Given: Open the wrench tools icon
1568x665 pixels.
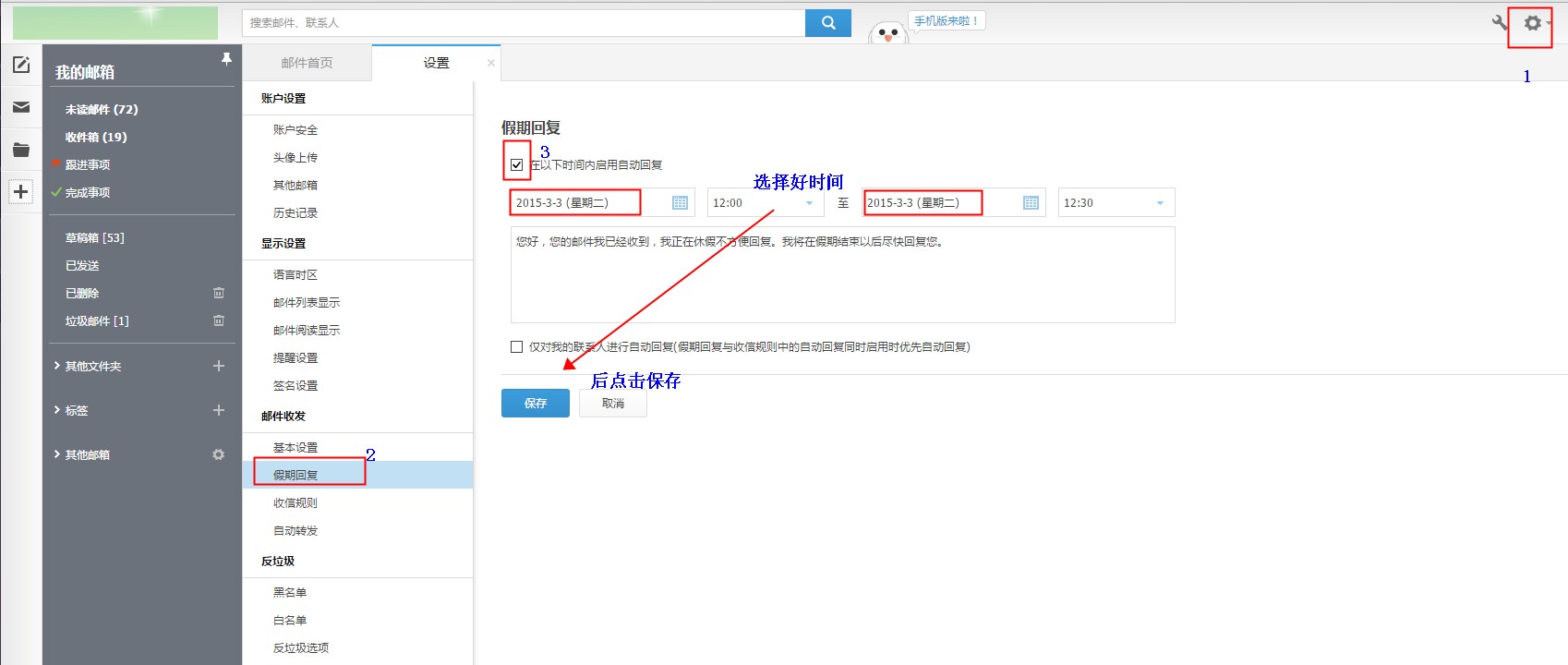Looking at the screenshot, I should pos(1500,23).
